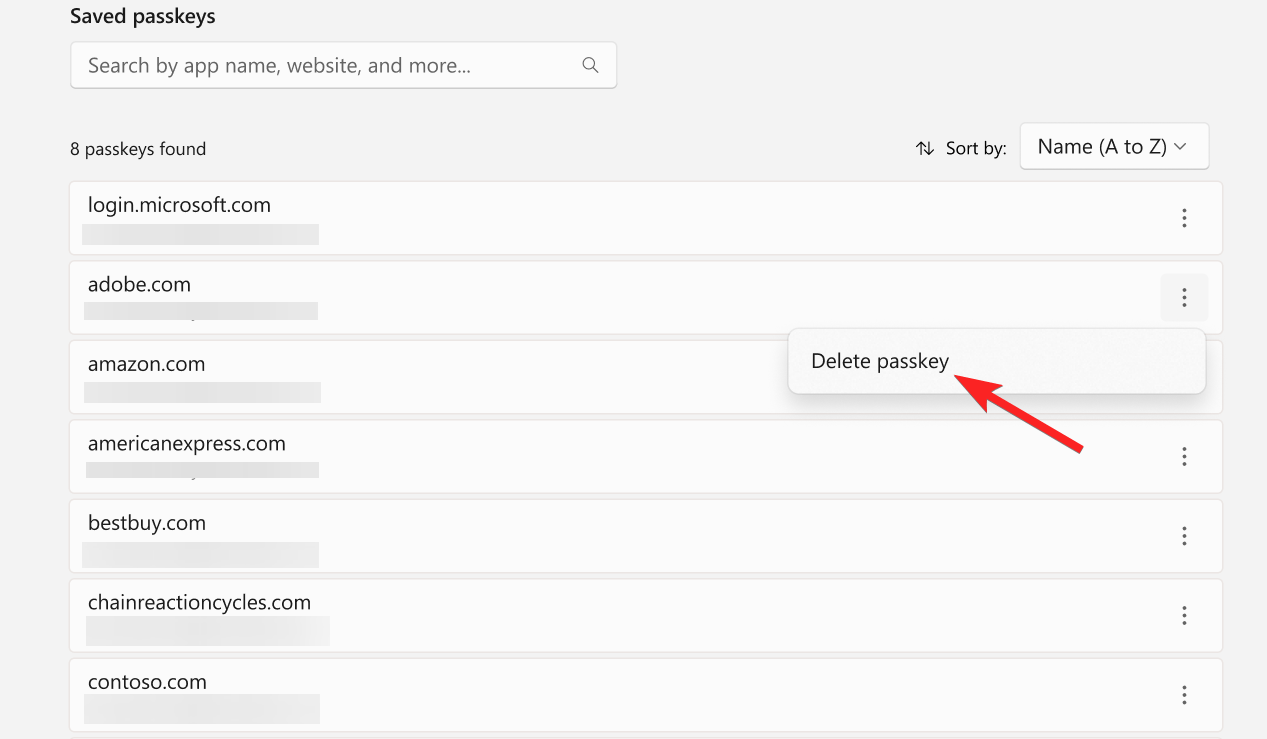Click the "Saved passkeys" heading
Screen dimensions: 1267x739
143,17
